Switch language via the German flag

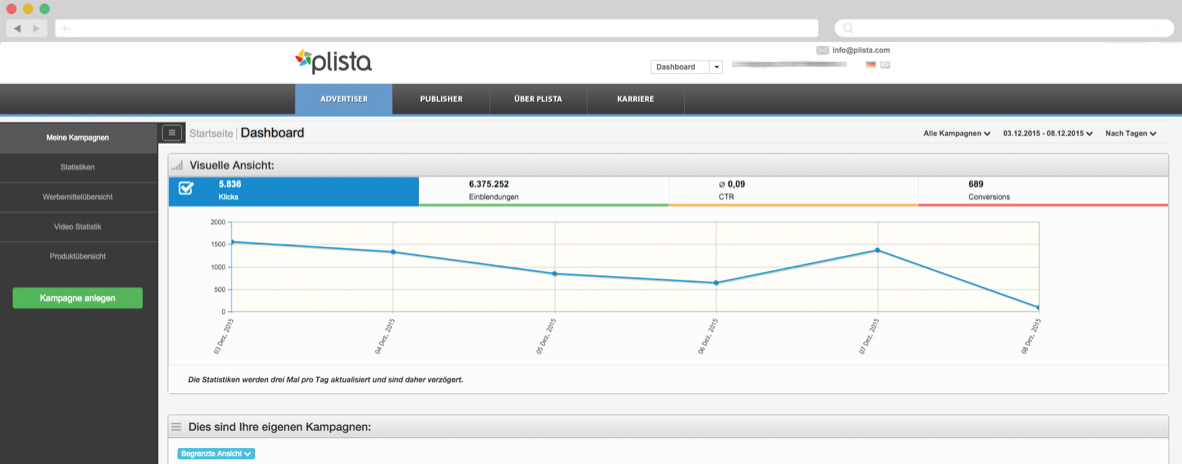point(871,65)
